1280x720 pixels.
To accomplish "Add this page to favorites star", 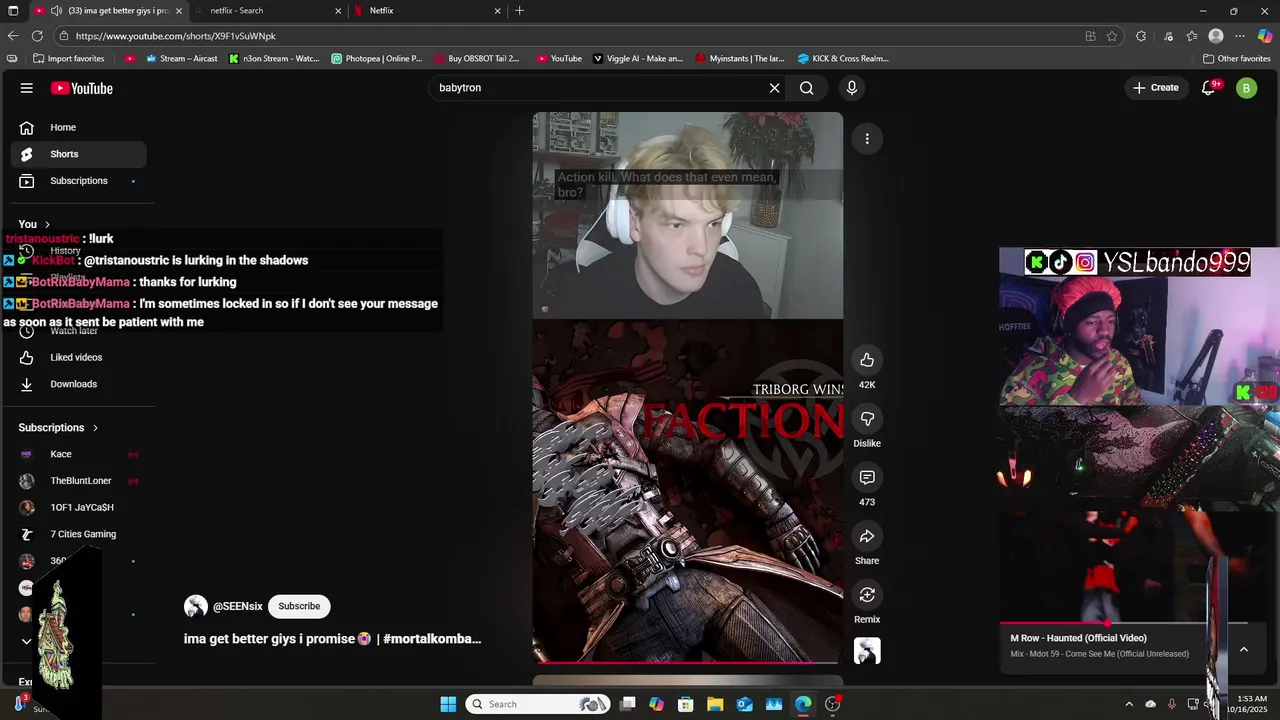I will (1112, 36).
